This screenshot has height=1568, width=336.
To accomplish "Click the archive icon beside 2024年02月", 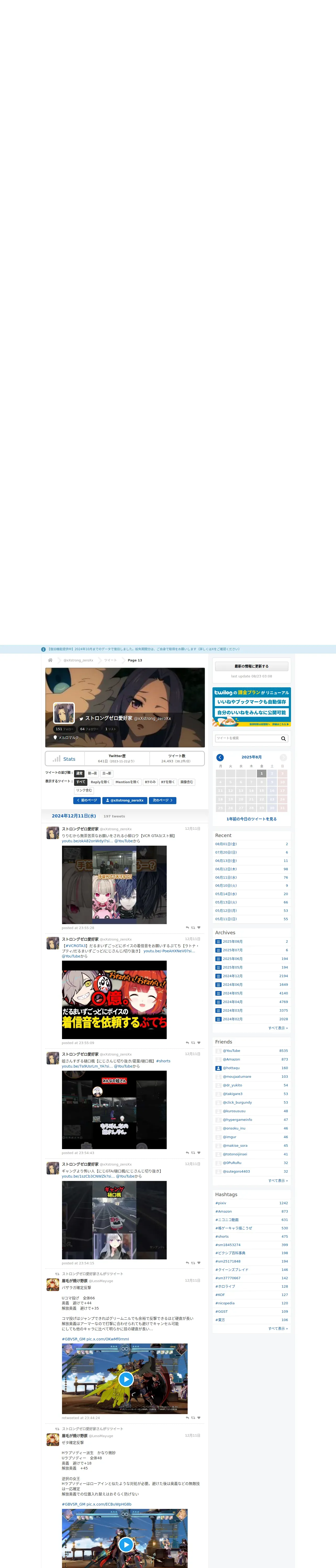I will click(x=218, y=1019).
